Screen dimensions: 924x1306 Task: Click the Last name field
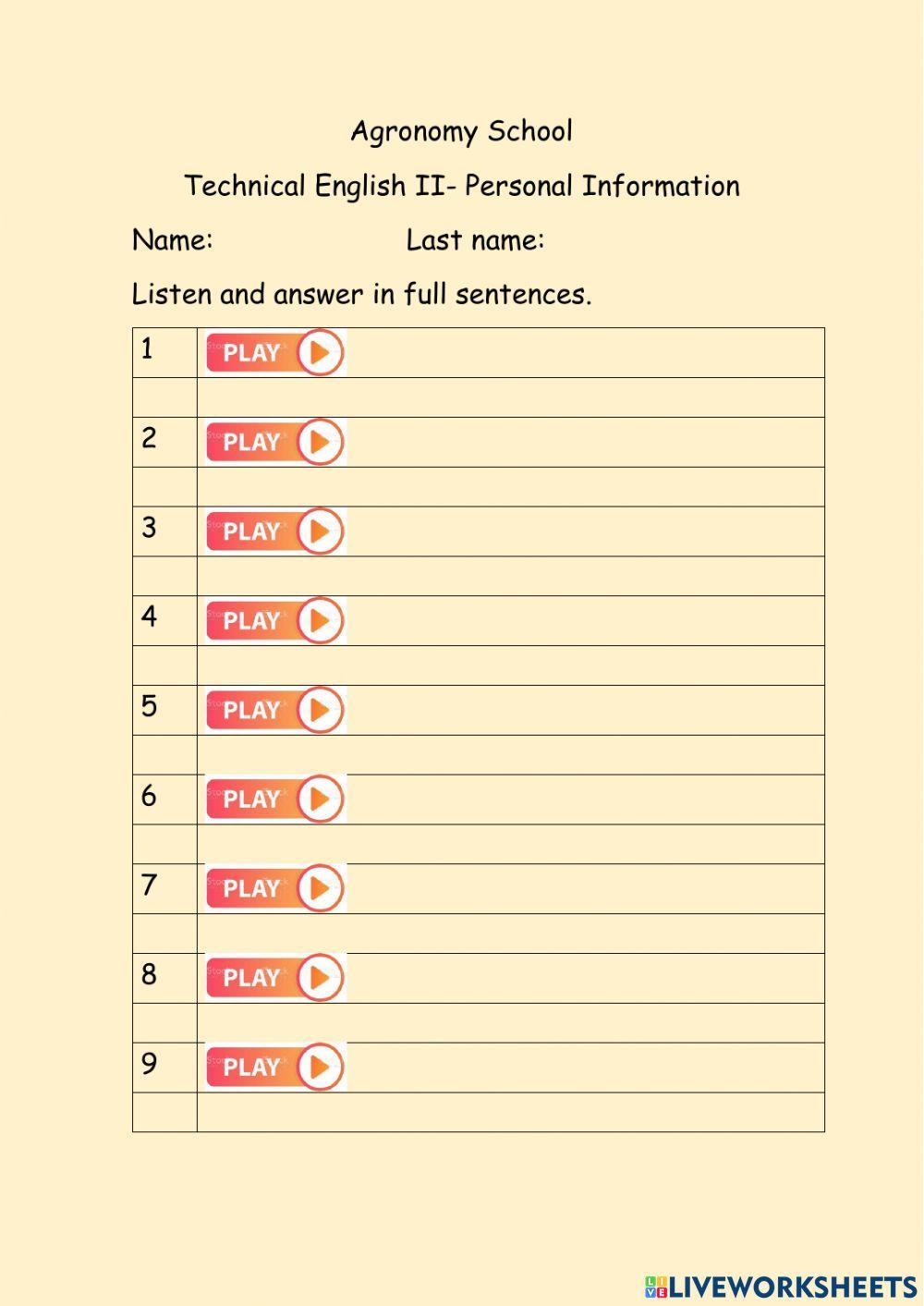[x=647, y=240]
